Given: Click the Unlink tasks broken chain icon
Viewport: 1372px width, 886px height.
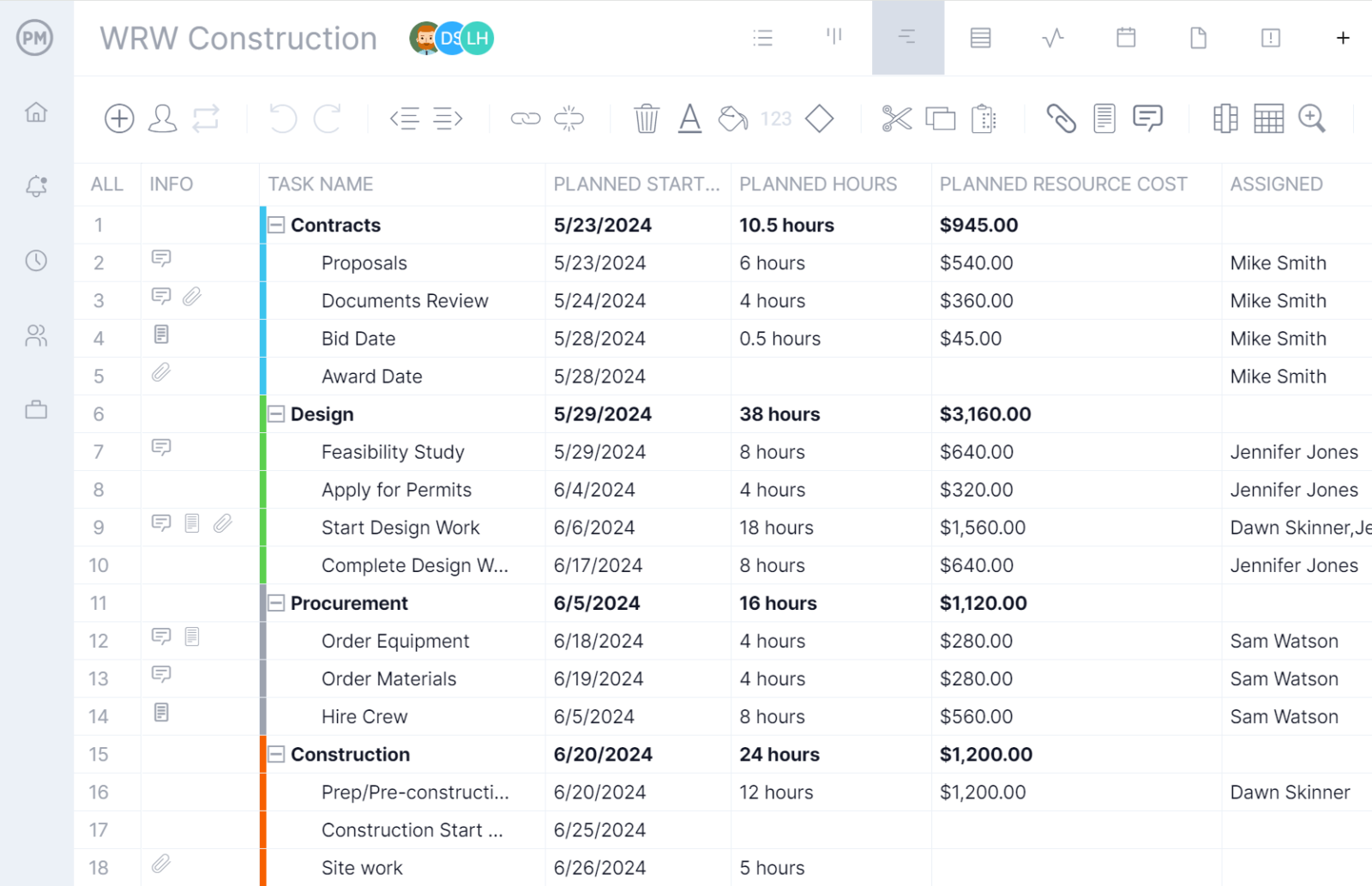Looking at the screenshot, I should coord(569,118).
